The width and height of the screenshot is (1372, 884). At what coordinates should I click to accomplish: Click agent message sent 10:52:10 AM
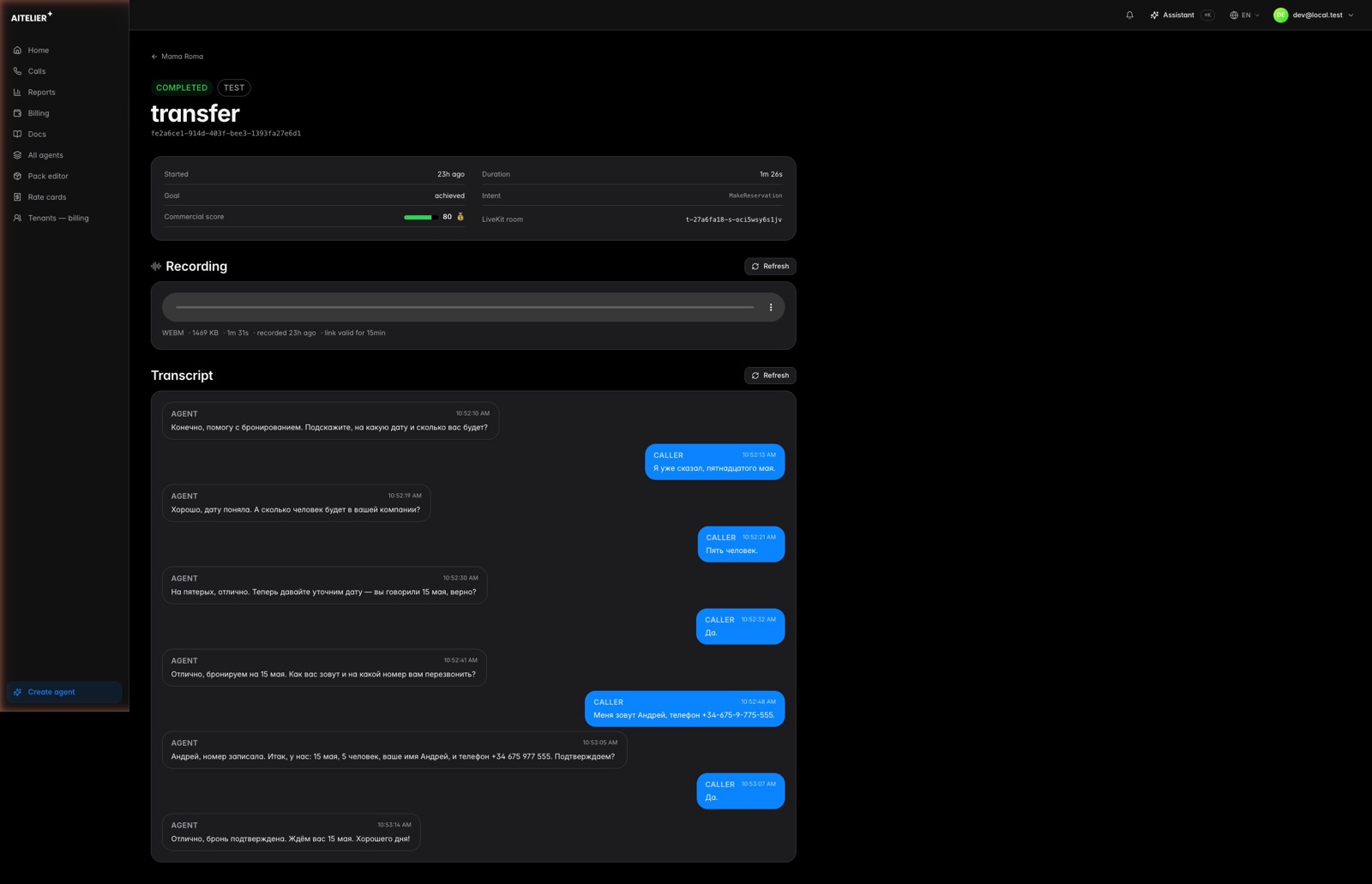pos(330,420)
